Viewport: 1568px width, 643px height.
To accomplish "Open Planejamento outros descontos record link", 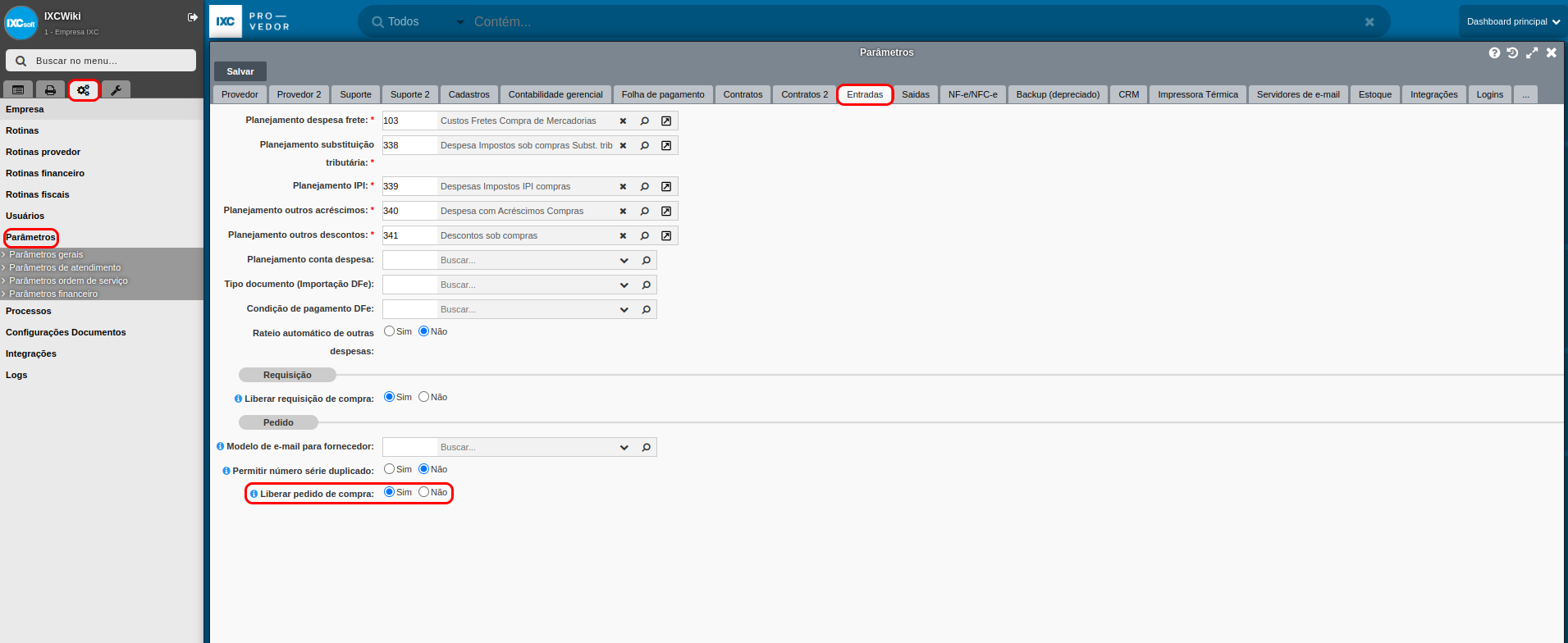I will [x=666, y=235].
